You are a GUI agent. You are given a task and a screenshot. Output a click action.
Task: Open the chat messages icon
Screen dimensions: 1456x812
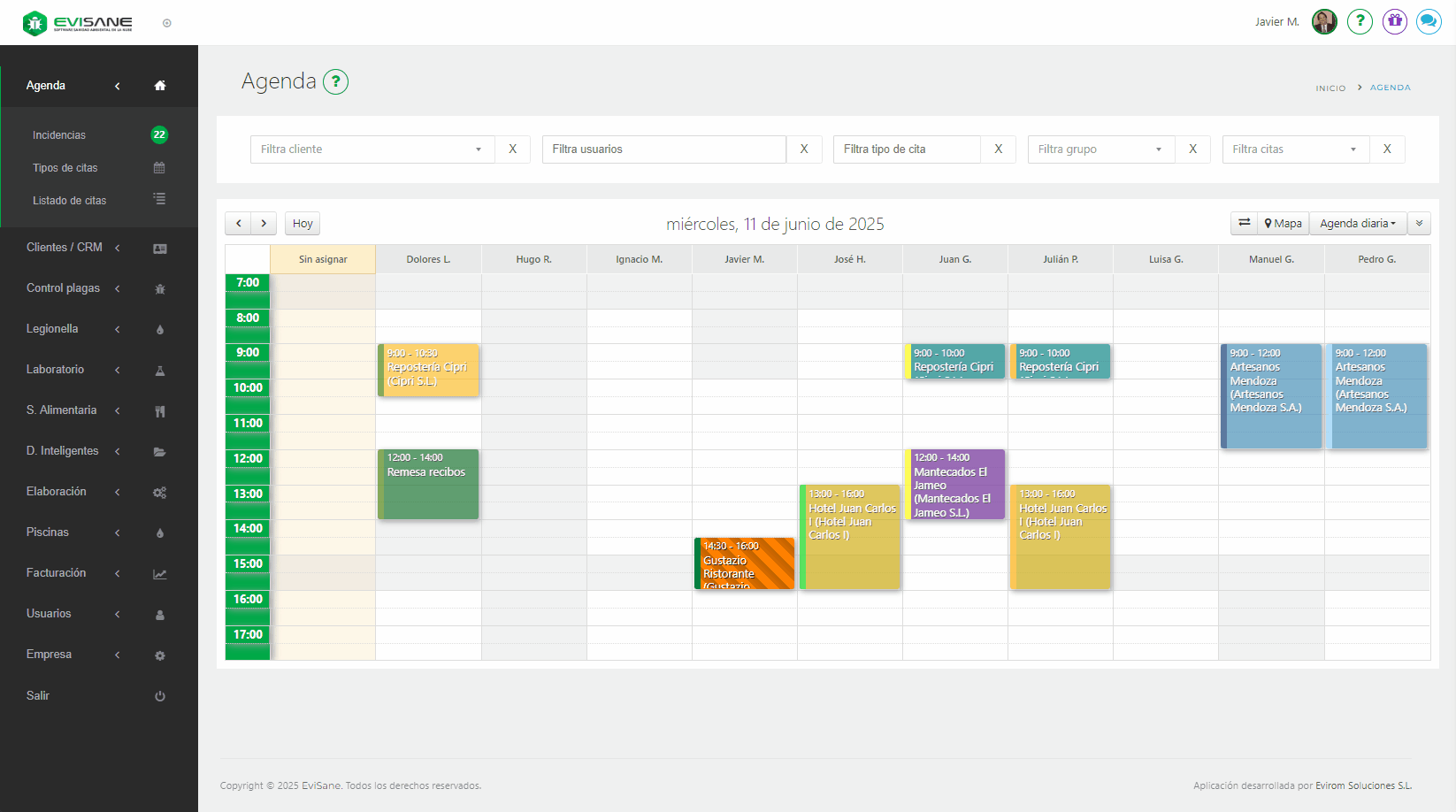1429,21
